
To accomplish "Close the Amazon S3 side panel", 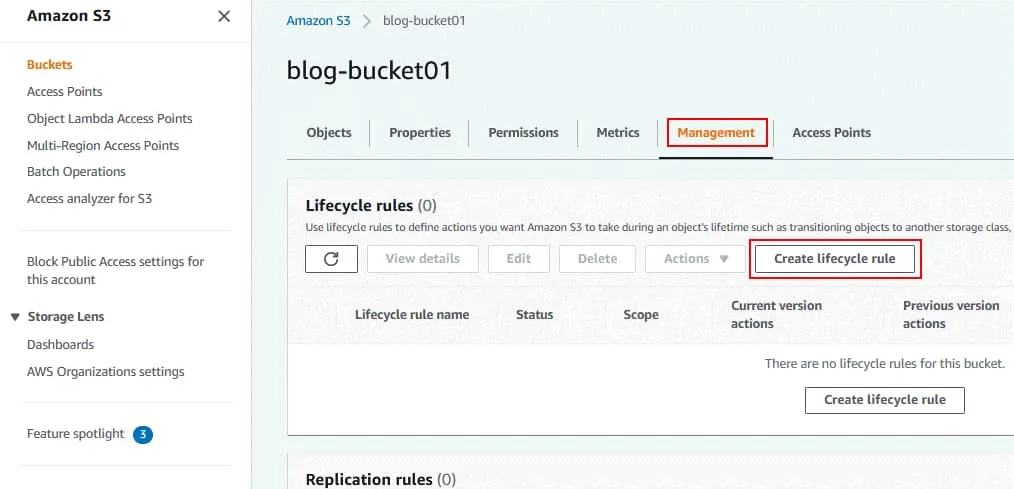I will click(x=224, y=16).
